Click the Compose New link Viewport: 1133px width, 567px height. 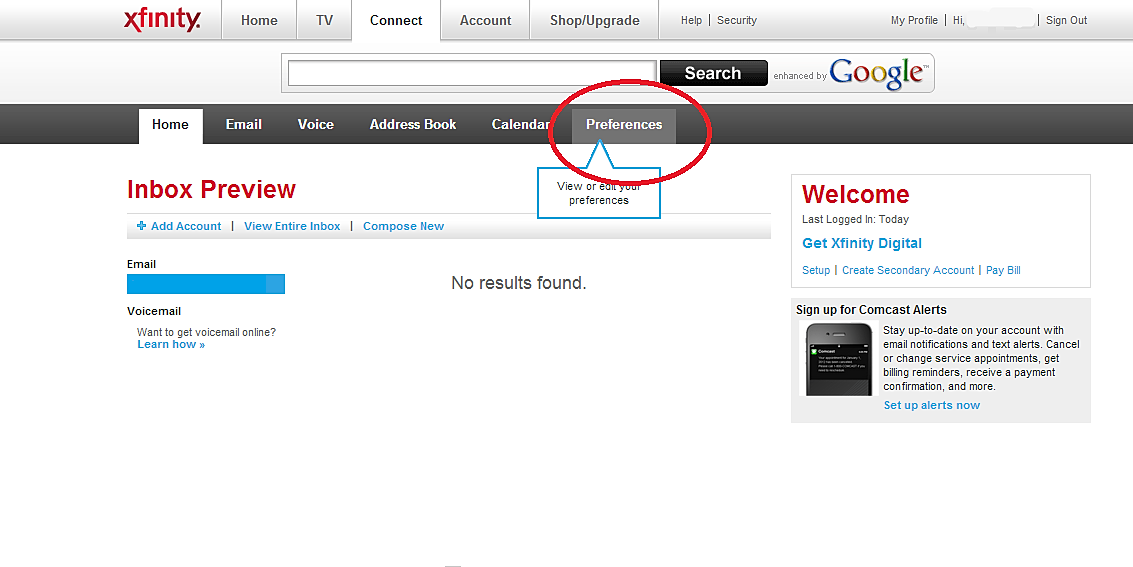[403, 226]
